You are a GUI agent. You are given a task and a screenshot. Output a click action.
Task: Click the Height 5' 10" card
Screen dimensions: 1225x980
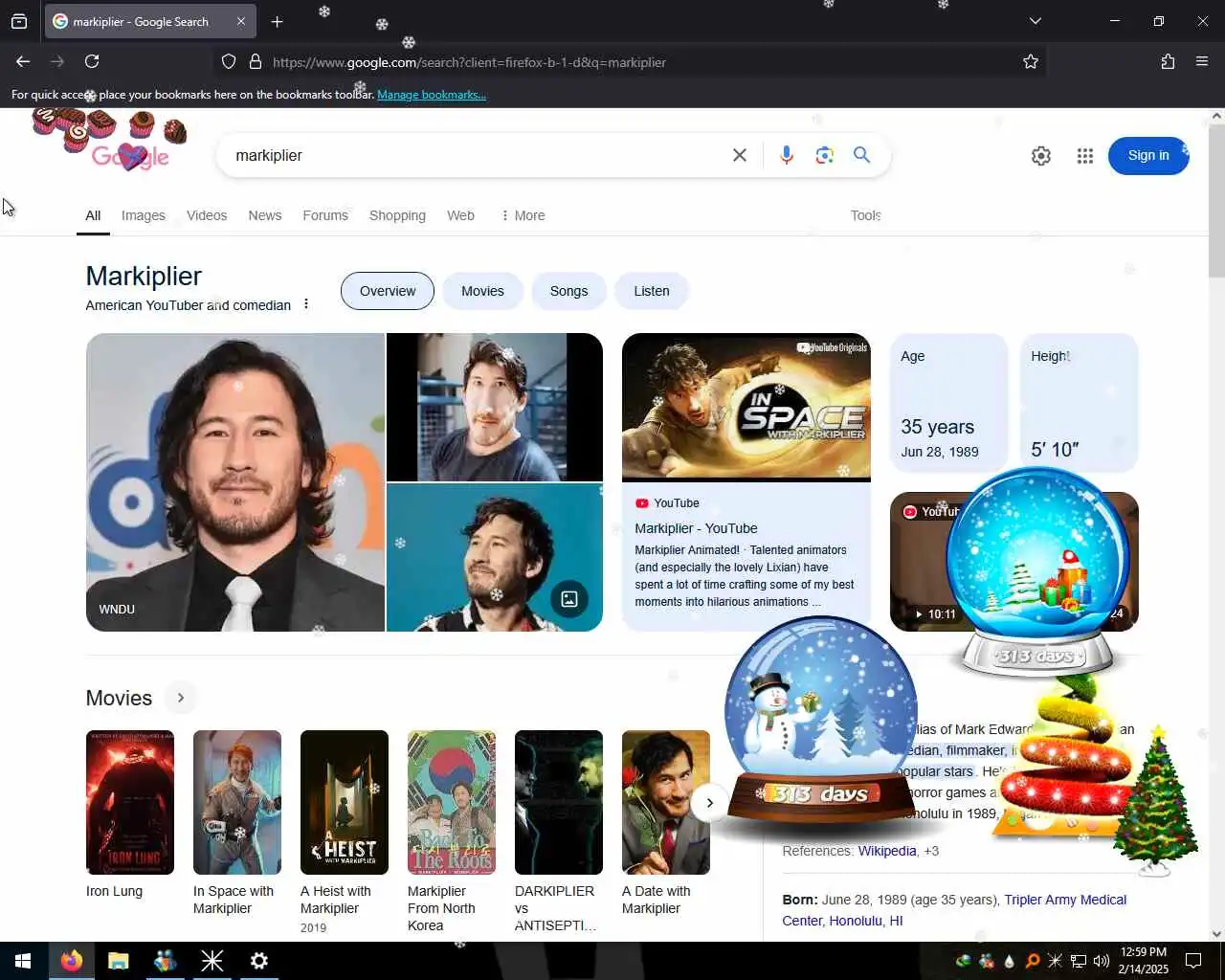point(1080,403)
